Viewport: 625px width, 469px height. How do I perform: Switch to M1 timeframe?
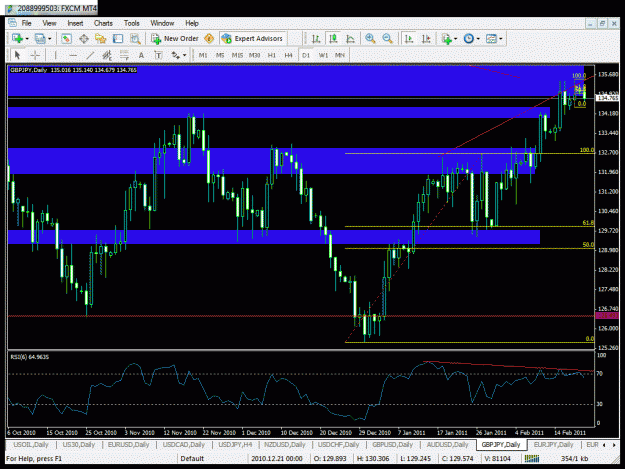coord(203,55)
